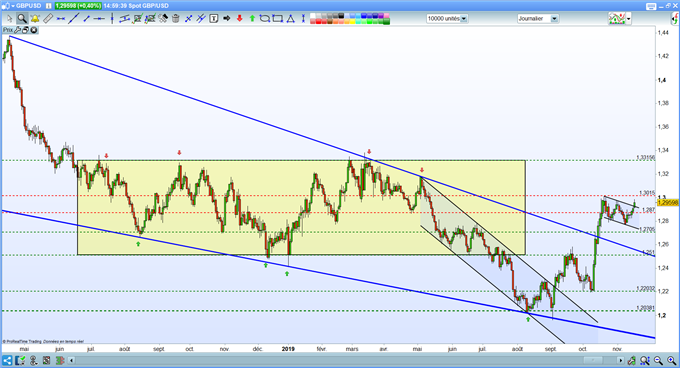
Task: Select the triangle drawing tool
Action: click(x=290, y=19)
